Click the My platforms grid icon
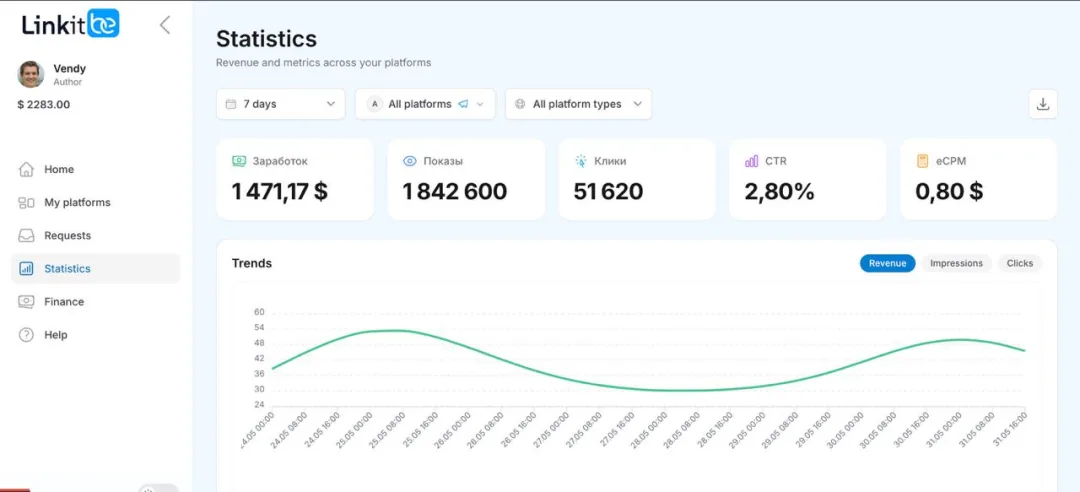Image resolution: width=1080 pixels, height=492 pixels. (26, 203)
